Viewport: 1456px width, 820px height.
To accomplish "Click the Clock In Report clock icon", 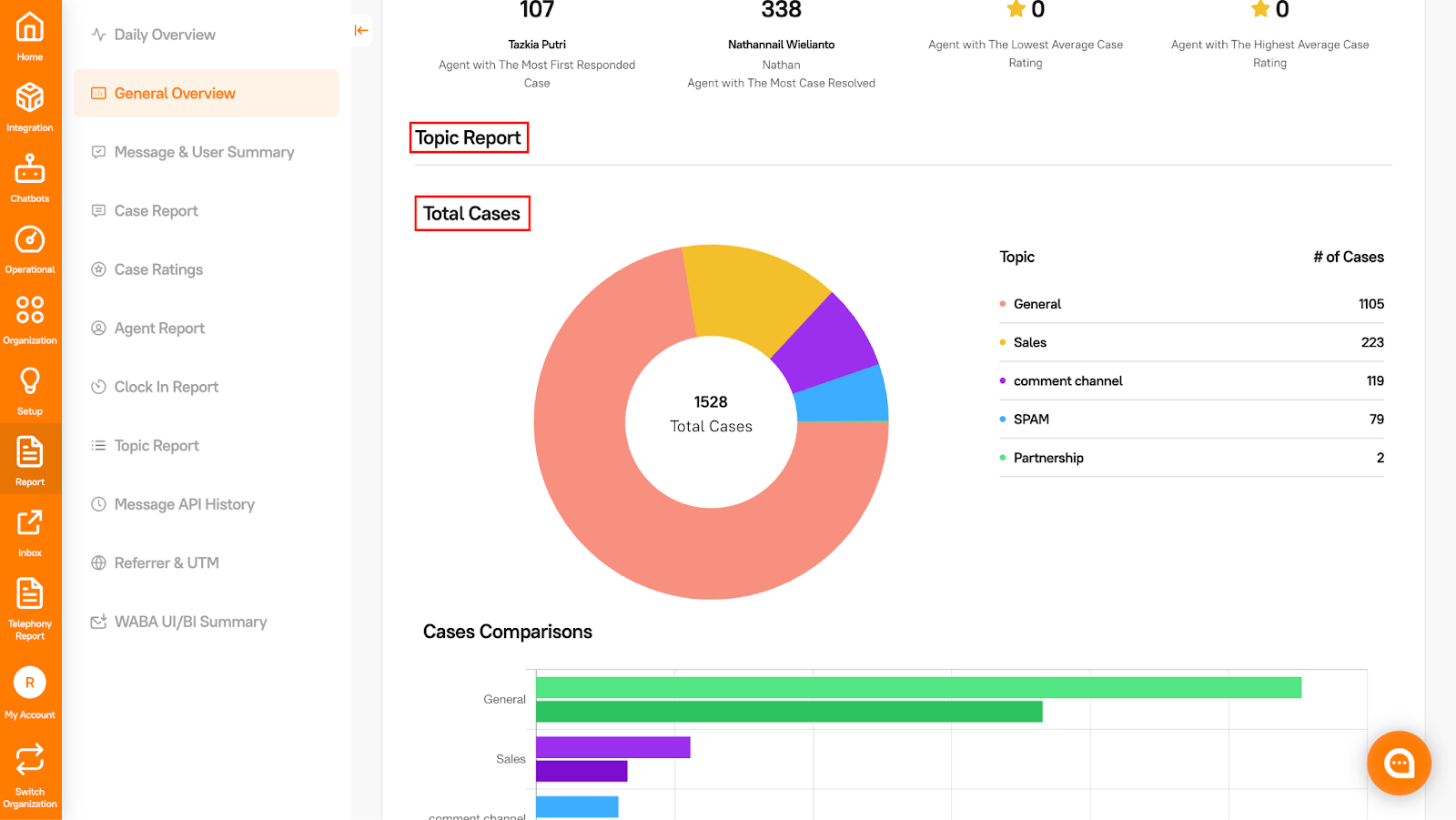I will [x=98, y=387].
